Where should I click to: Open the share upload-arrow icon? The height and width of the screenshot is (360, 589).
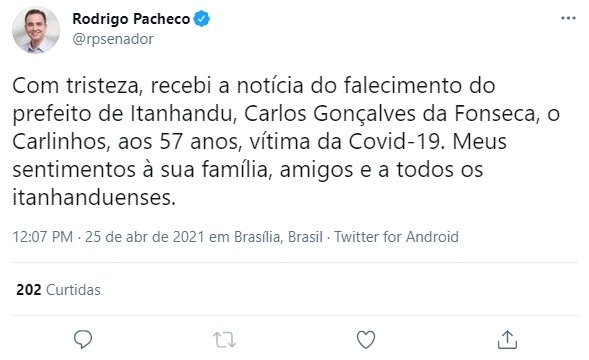click(507, 339)
